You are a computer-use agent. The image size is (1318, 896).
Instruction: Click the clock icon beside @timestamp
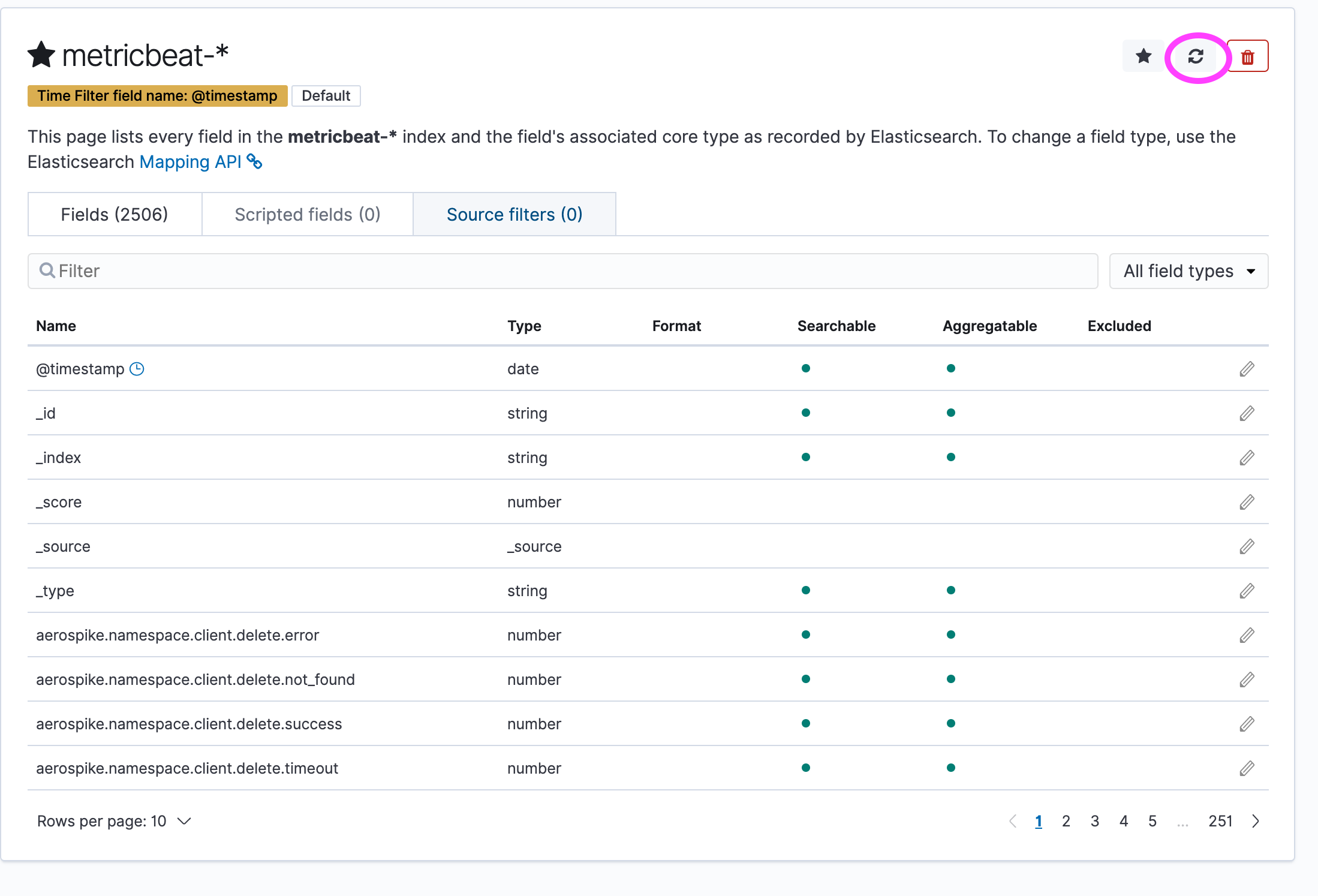137,369
